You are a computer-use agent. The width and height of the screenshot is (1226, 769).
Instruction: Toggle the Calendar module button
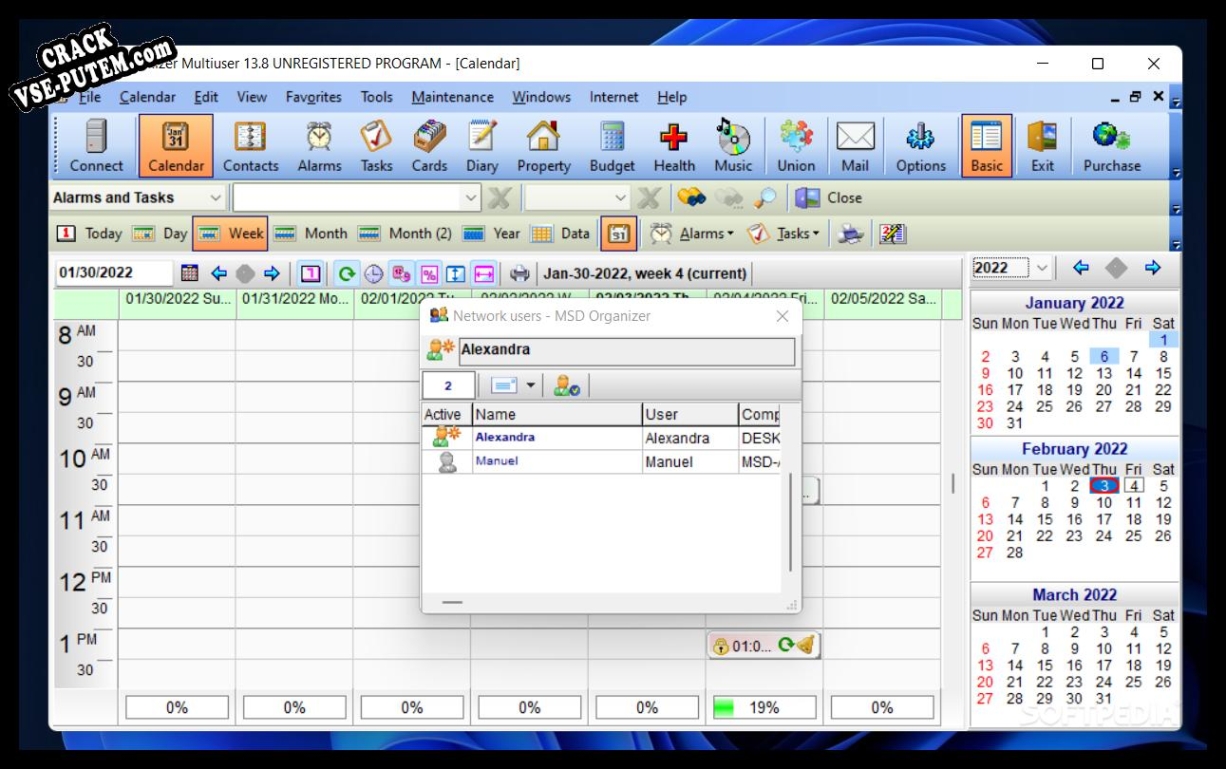(176, 146)
